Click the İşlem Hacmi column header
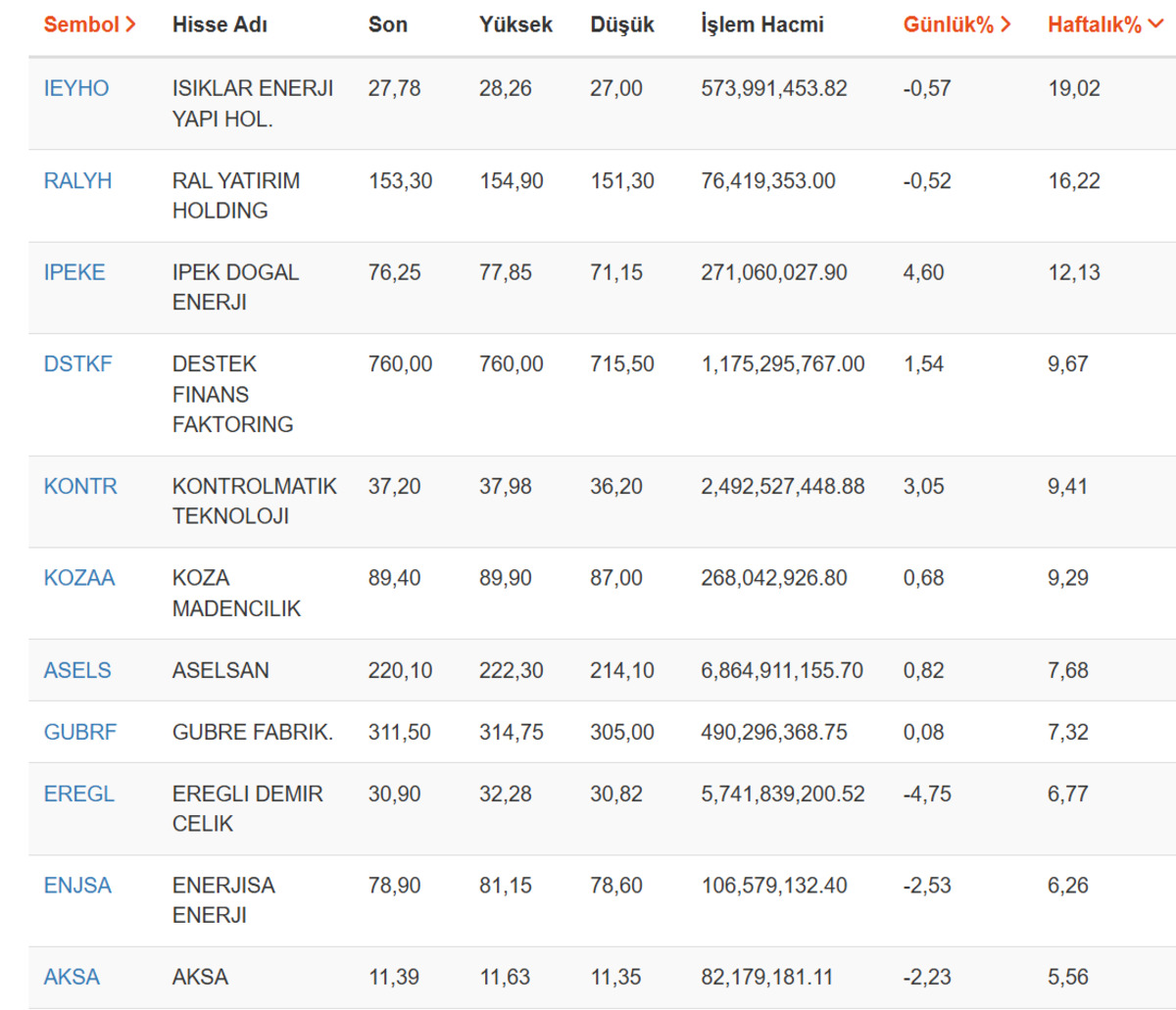Image resolution: width=1176 pixels, height=1010 pixels. [762, 25]
